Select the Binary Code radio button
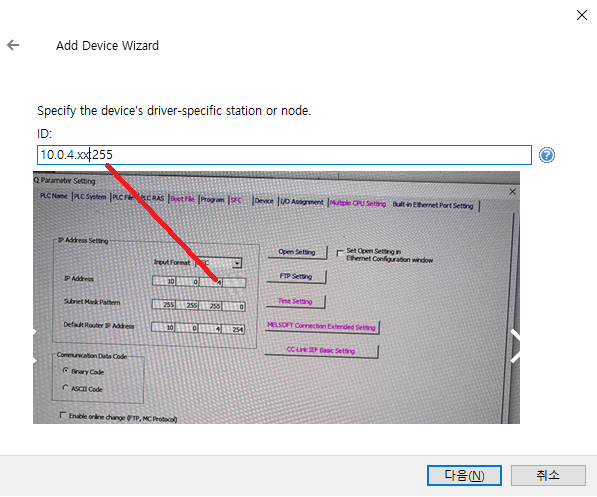The height and width of the screenshot is (497, 597). coord(65,370)
